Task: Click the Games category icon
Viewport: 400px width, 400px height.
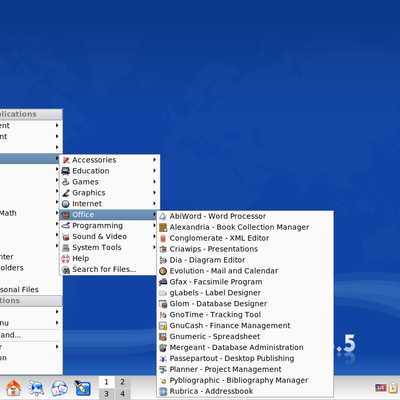Action: point(66,182)
